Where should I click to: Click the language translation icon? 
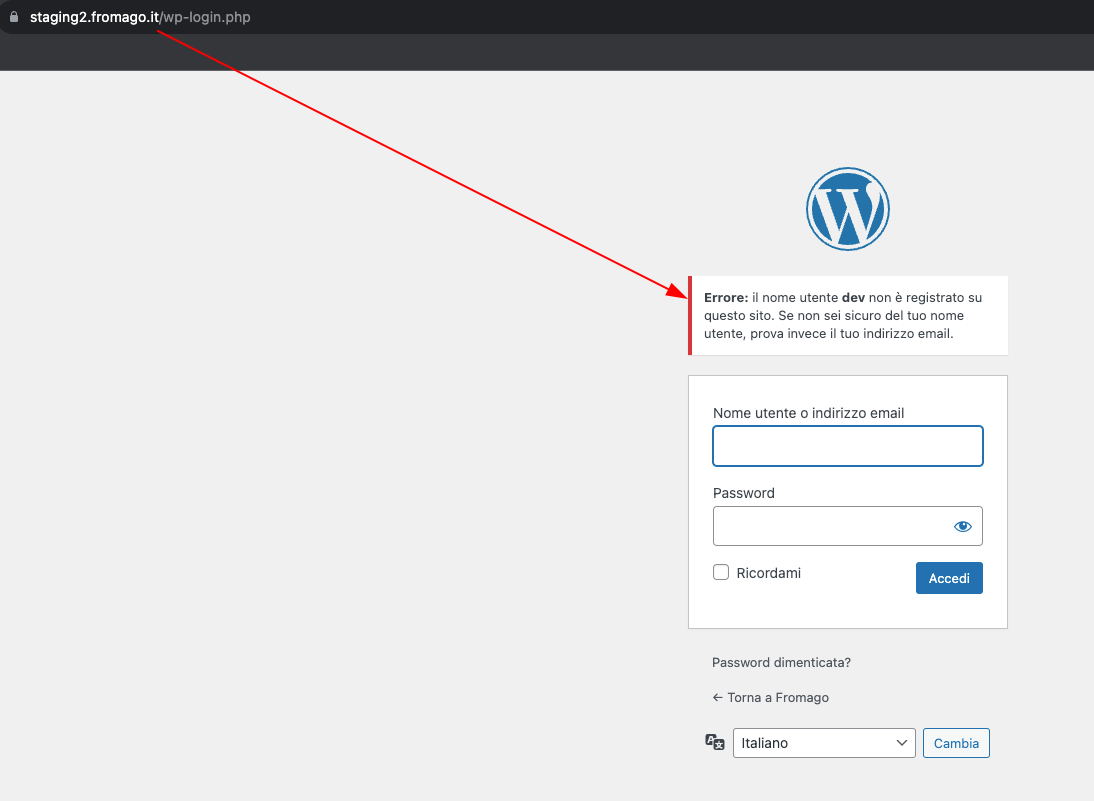(x=715, y=742)
